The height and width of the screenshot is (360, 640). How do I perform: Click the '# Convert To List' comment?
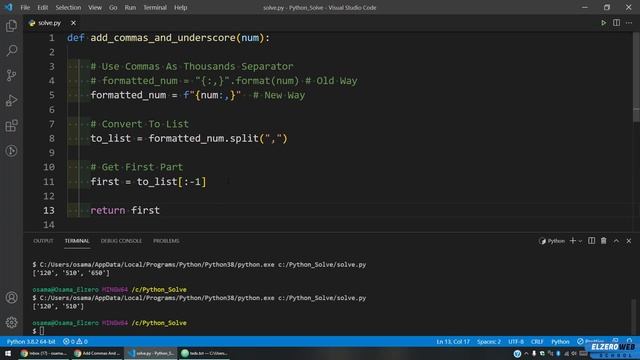[140, 124]
